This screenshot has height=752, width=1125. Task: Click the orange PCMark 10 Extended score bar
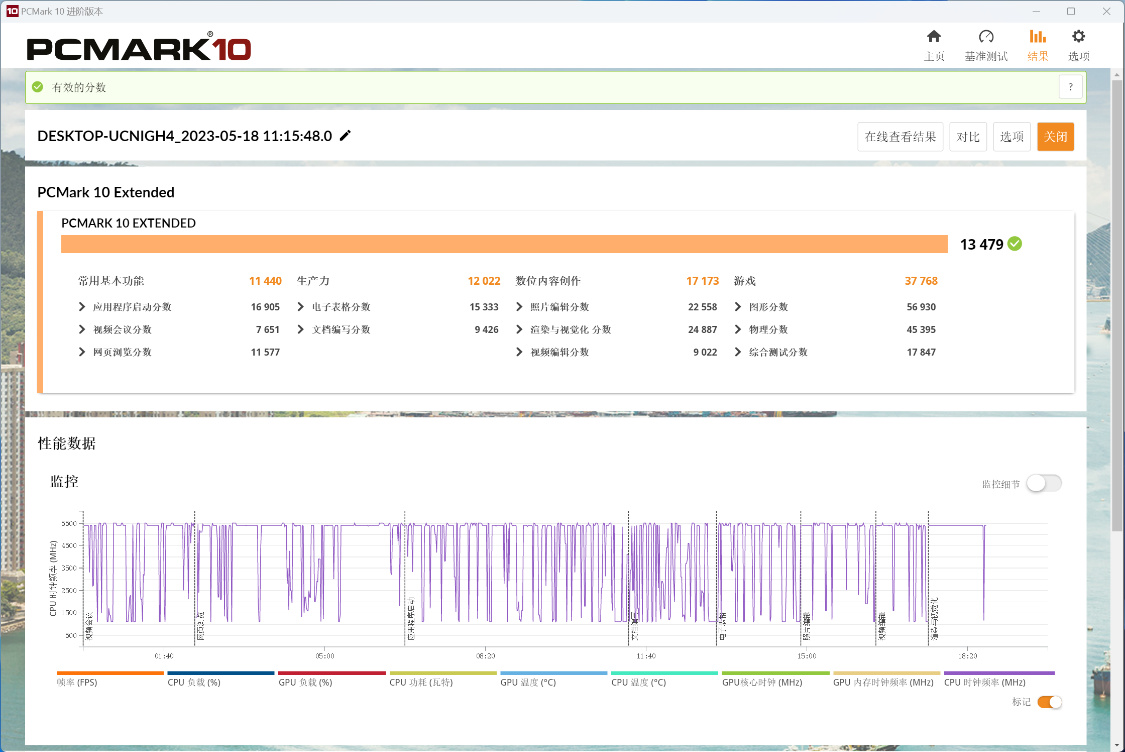(504, 244)
